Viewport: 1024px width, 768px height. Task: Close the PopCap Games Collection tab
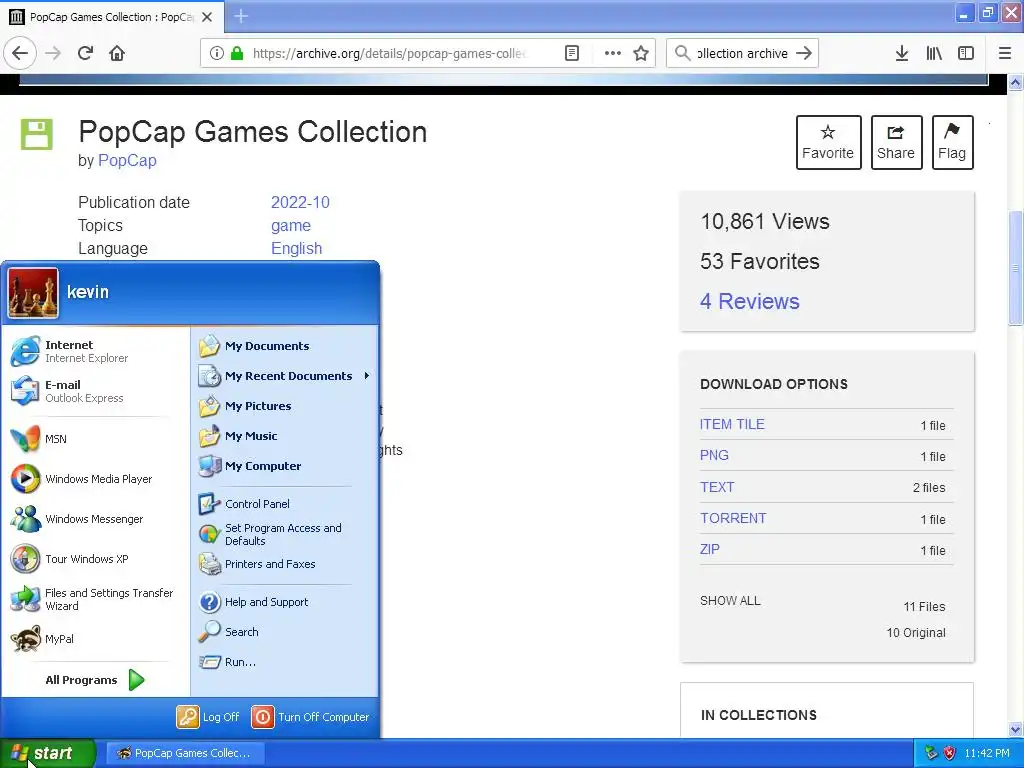207,17
